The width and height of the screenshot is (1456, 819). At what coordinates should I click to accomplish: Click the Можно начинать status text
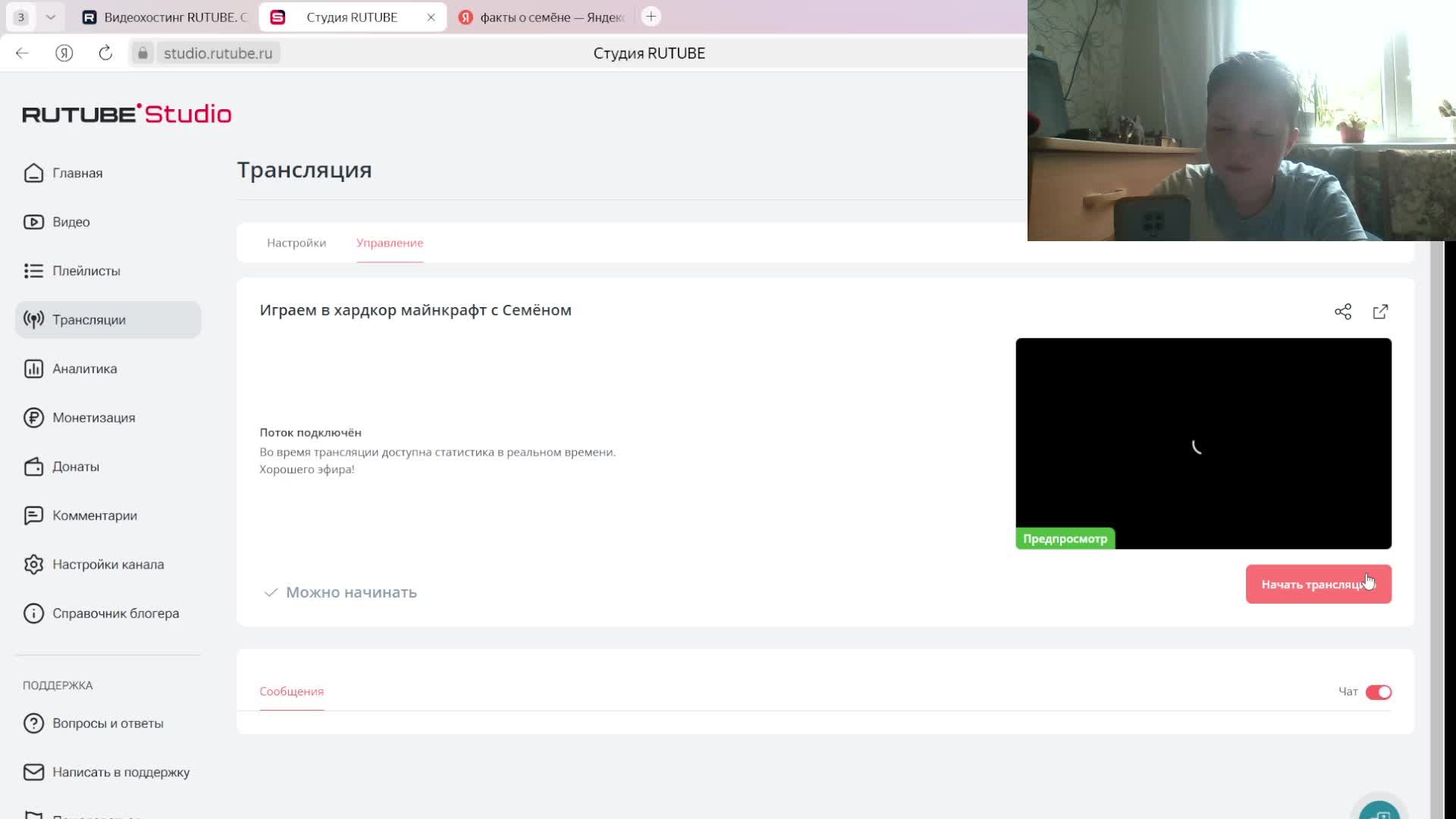click(351, 592)
